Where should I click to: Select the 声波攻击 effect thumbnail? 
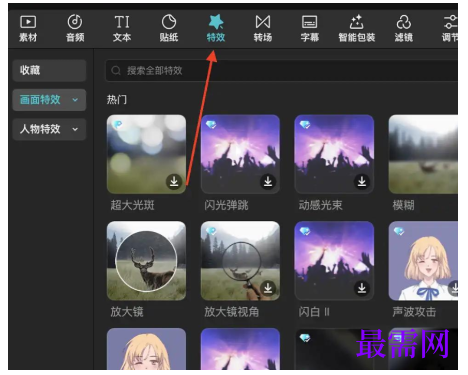point(423,261)
